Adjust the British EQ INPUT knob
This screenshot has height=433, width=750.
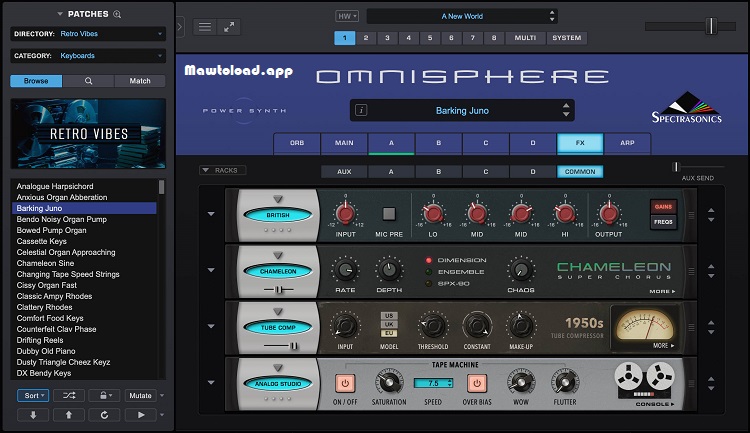[345, 213]
